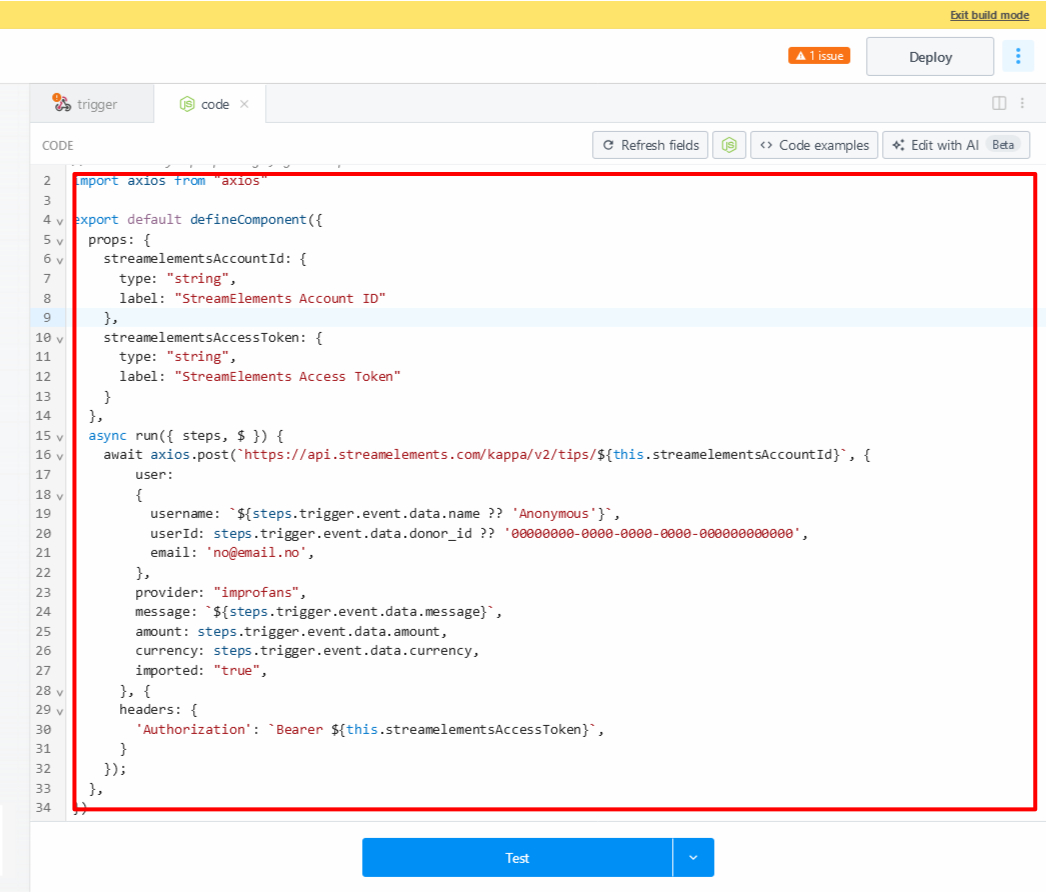The image size is (1047, 892).
Task: Click the Node.js icon on code tab
Action: click(187, 104)
